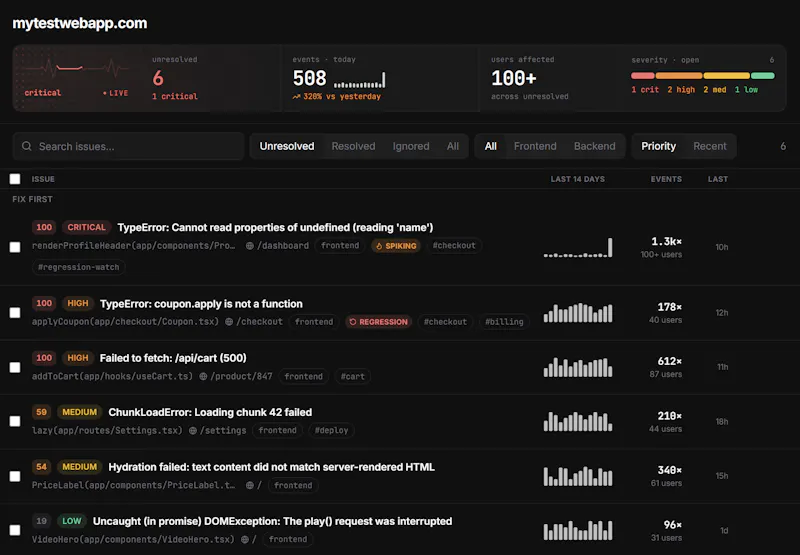Viewport: 800px width, 555px height.
Task: Click the #regression-watch tag
Action: [x=79, y=267]
